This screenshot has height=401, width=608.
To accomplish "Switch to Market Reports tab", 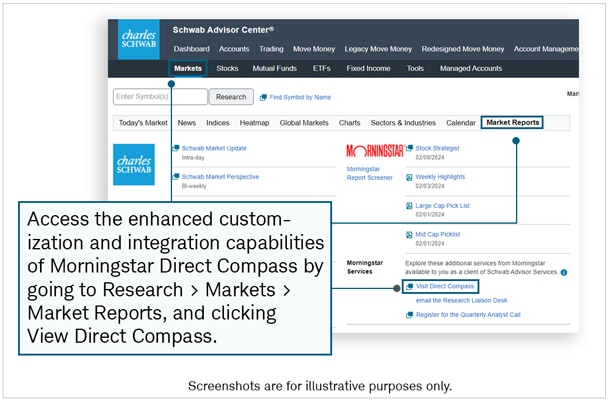I will pos(512,122).
